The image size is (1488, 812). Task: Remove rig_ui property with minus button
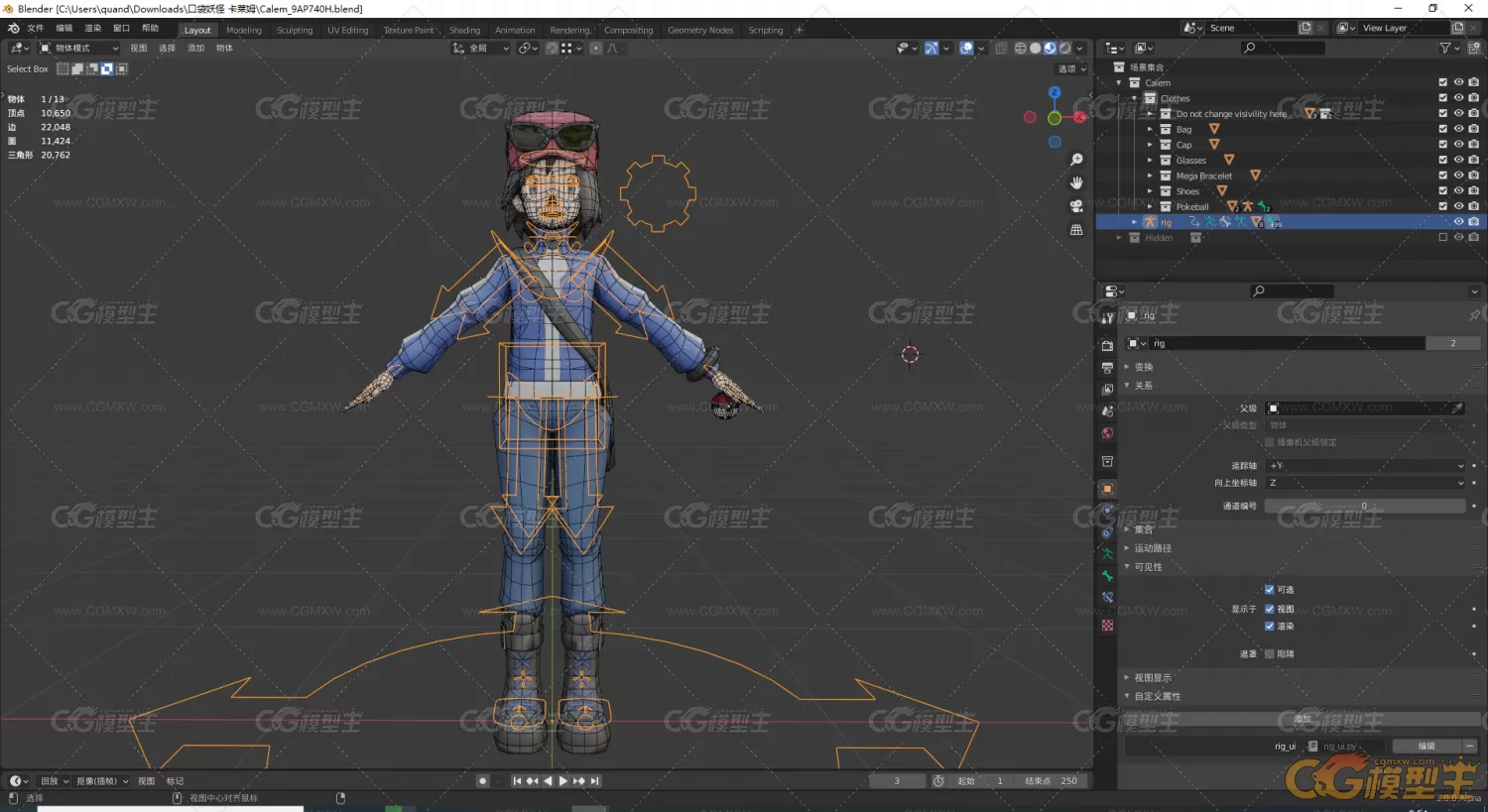pos(1470,747)
